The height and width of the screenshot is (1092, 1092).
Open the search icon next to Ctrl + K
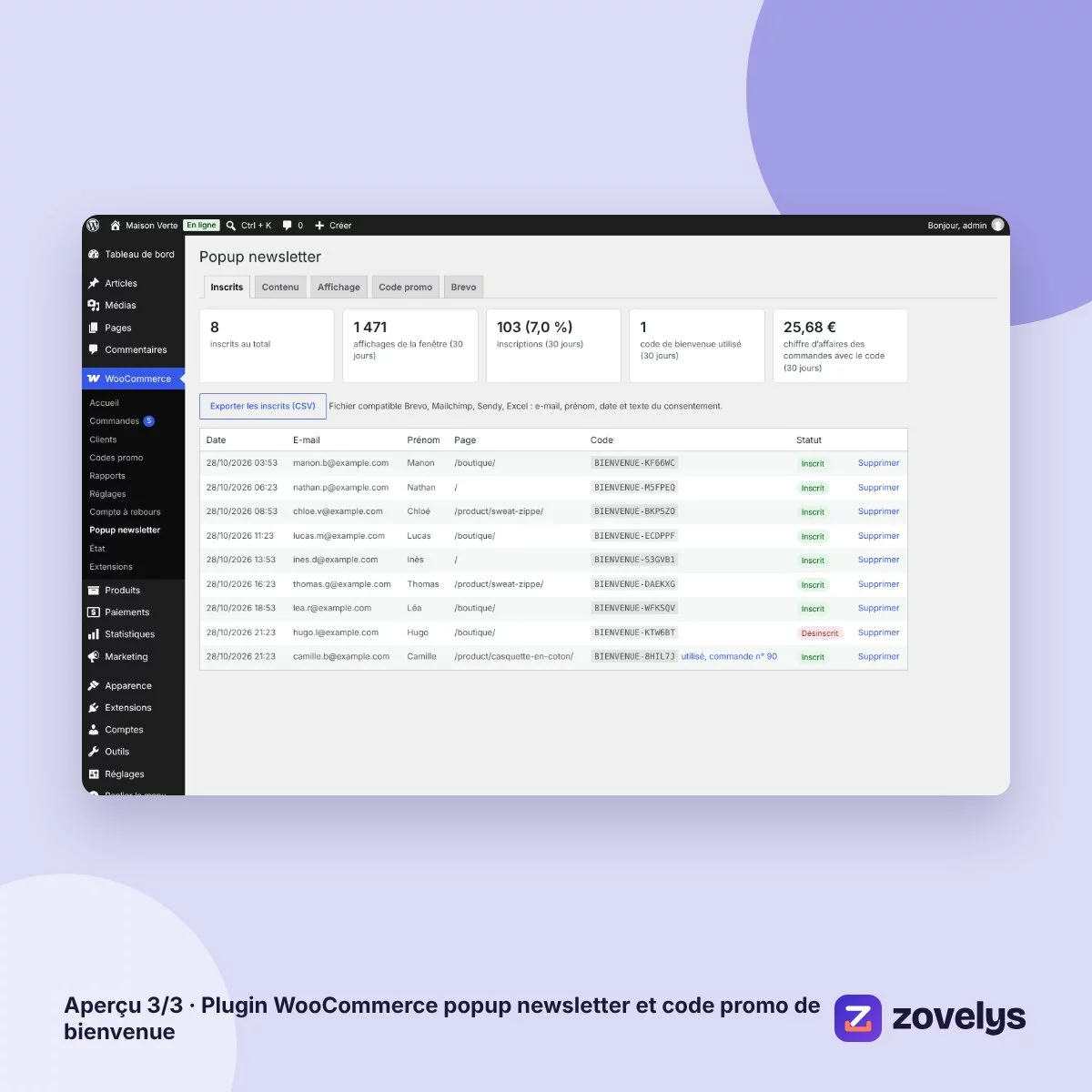click(x=231, y=225)
